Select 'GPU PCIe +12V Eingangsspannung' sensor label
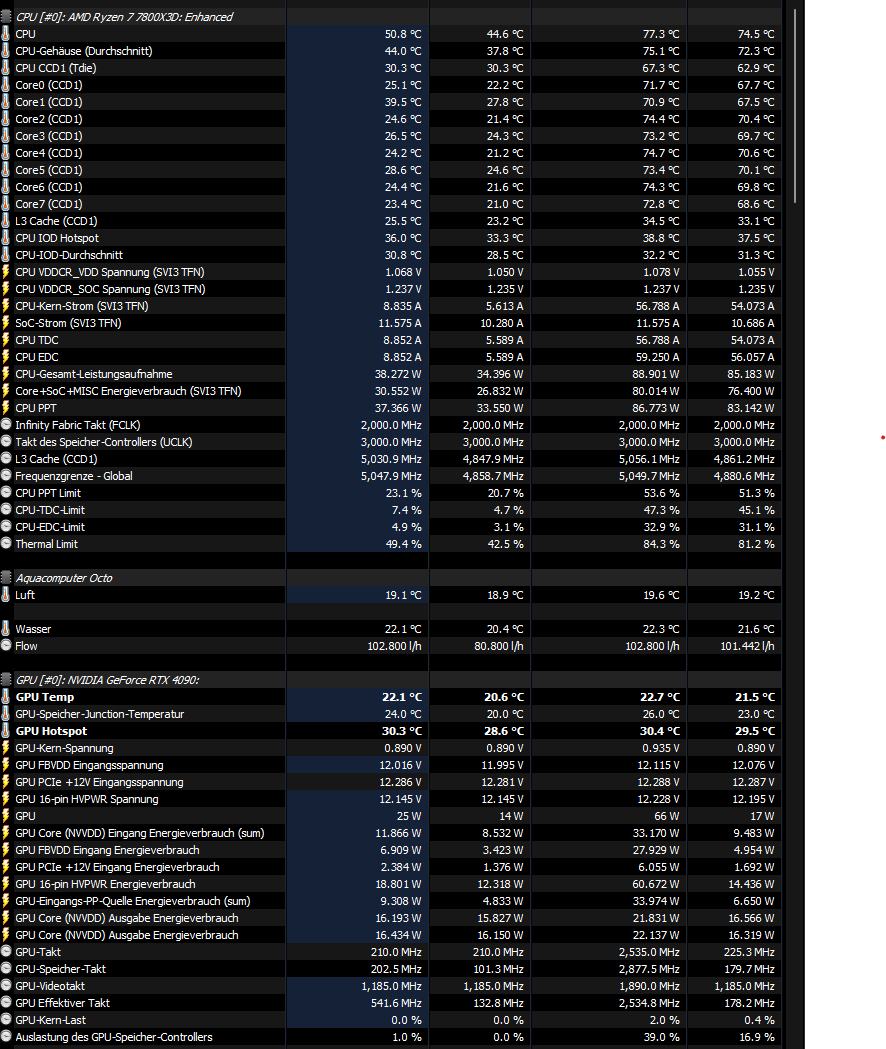886x1049 pixels. (100, 781)
